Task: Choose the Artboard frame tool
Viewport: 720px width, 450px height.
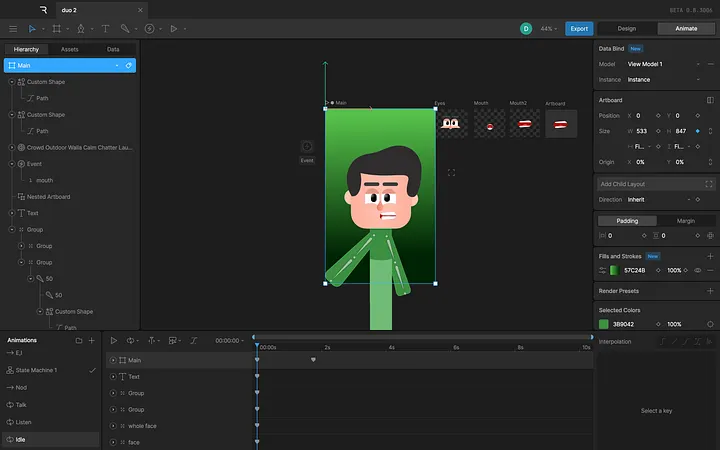Action: click(x=55, y=29)
